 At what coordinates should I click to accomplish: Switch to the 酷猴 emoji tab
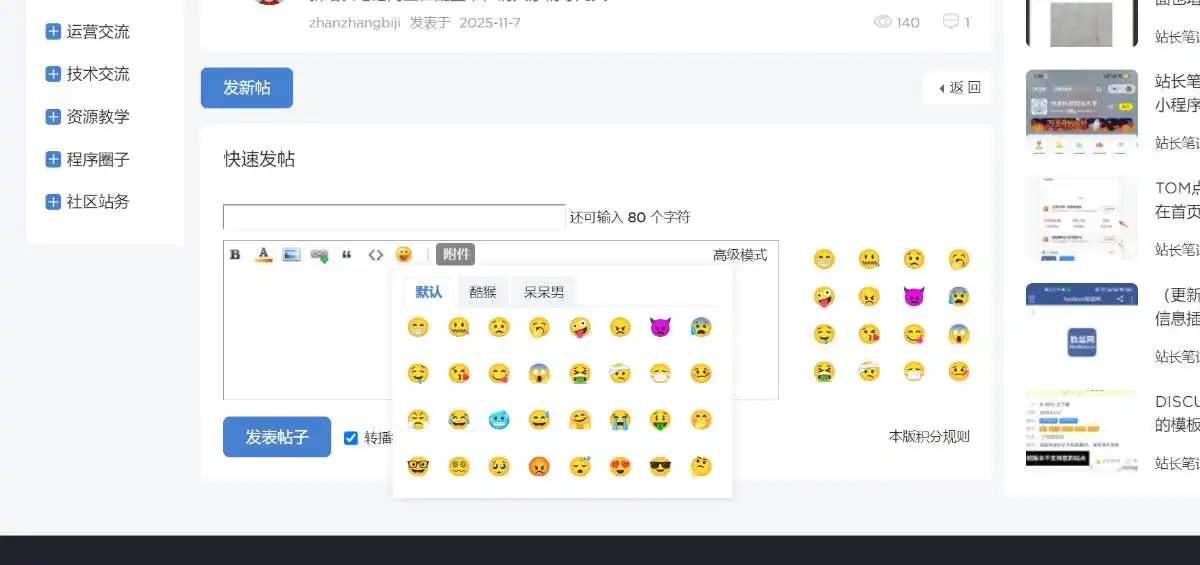click(x=483, y=292)
